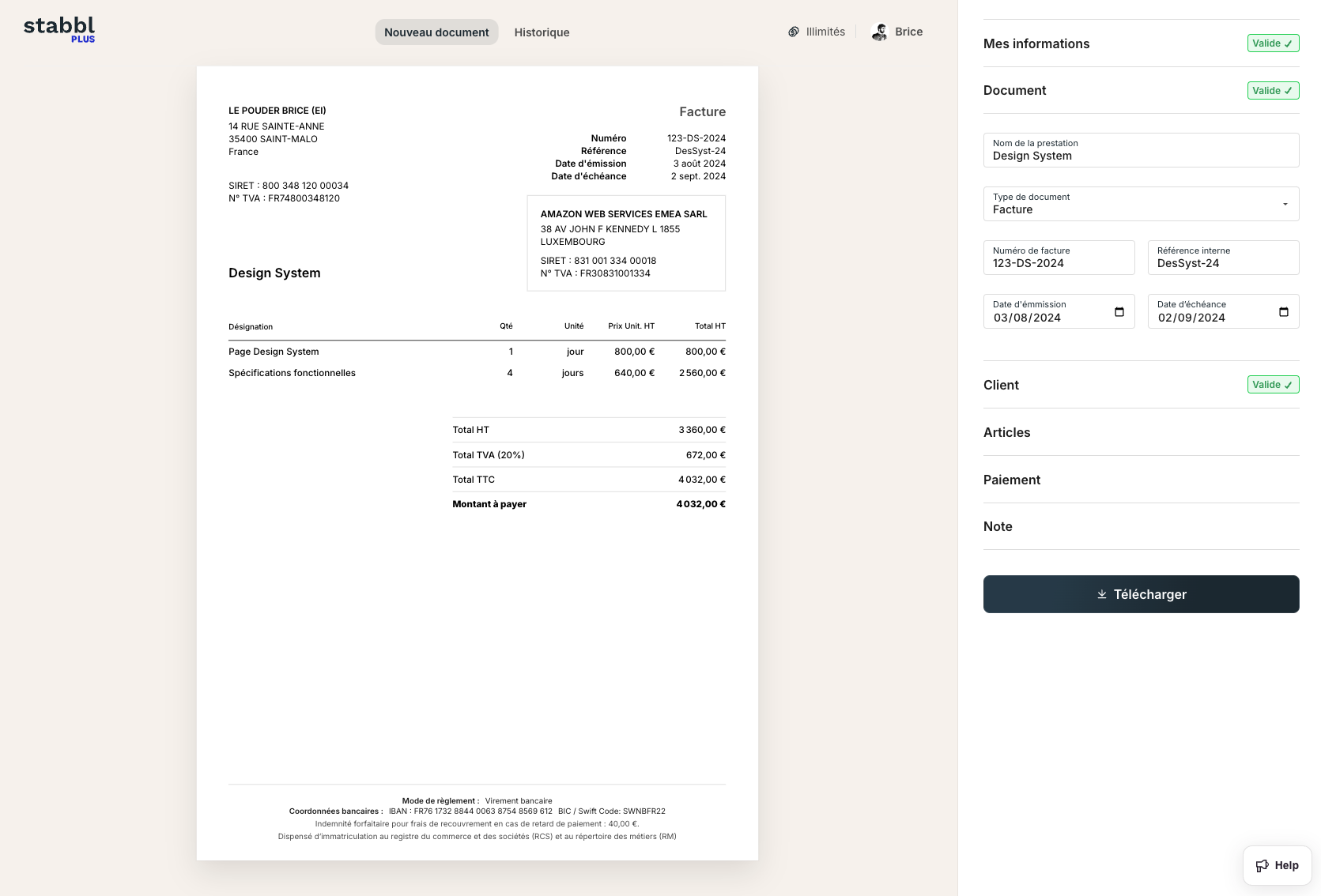The width and height of the screenshot is (1321, 896).
Task: Click the Help flag icon
Action: point(1262,865)
